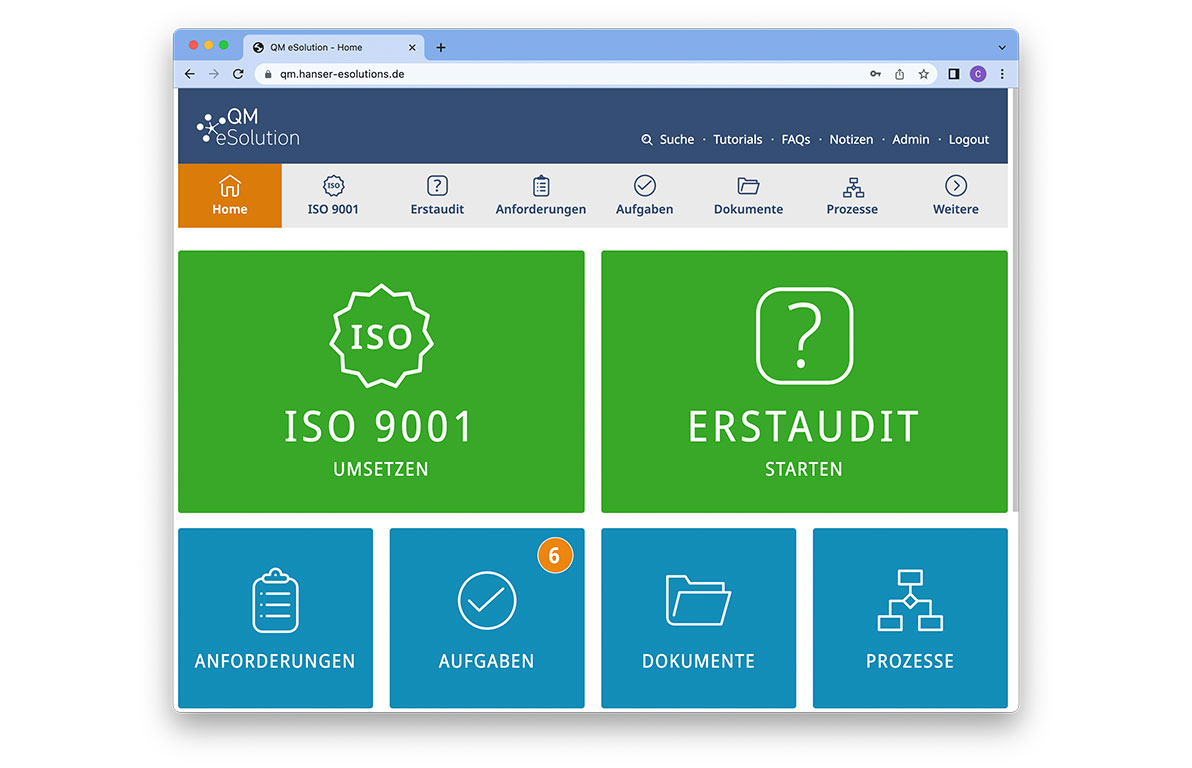Open the Chrome three-dot menu
The width and height of the screenshot is (1192, 768).
tap(1002, 73)
